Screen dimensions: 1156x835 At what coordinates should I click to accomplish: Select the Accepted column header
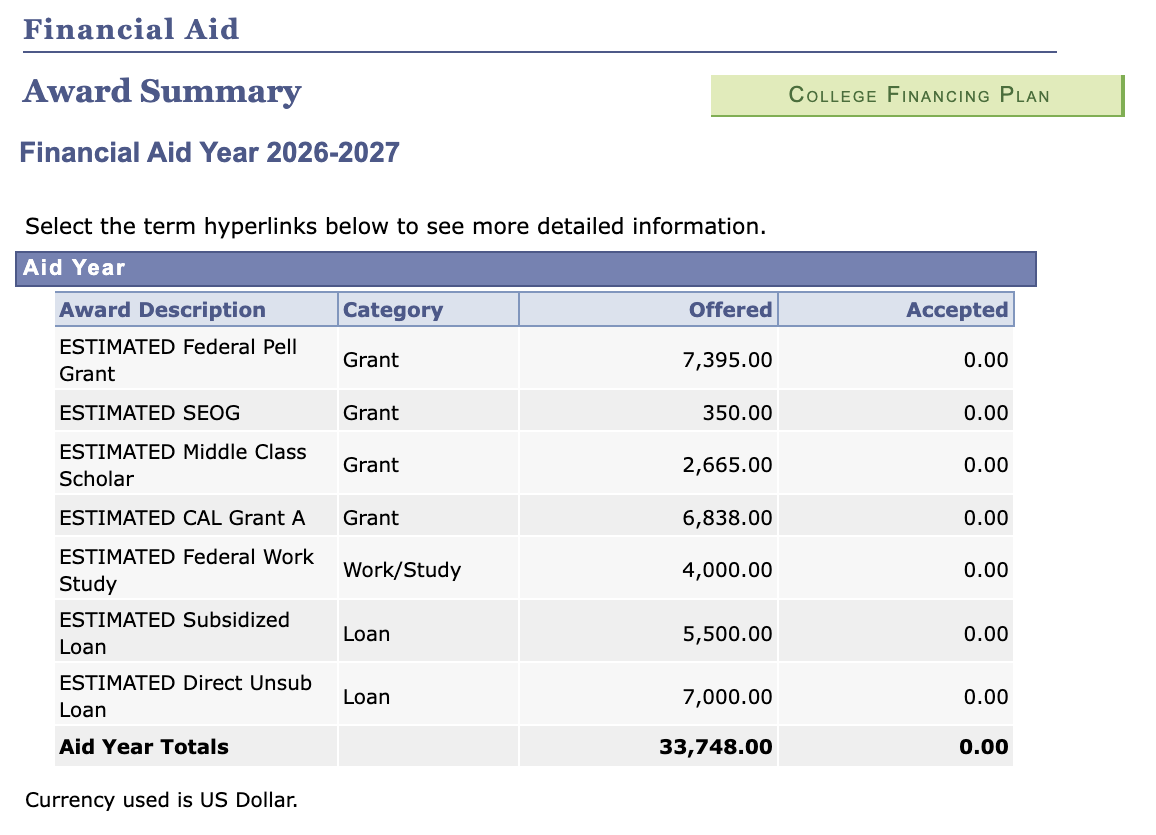point(956,310)
